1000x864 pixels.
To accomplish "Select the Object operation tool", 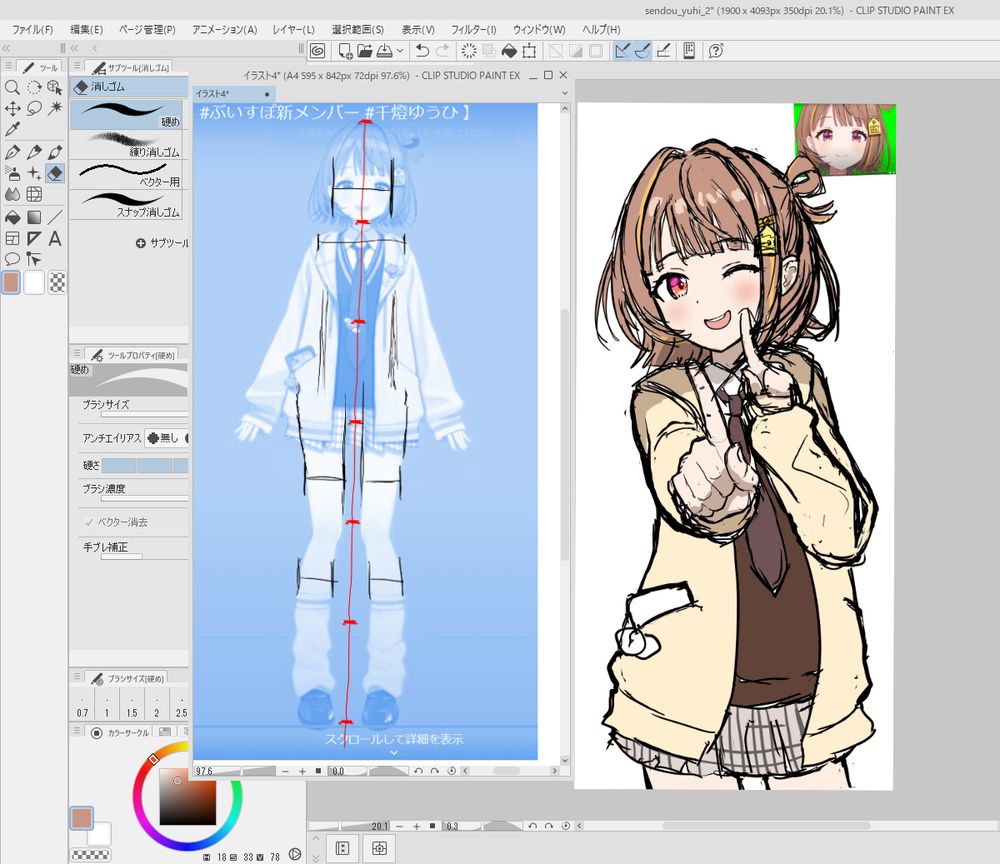I will pos(55,87).
